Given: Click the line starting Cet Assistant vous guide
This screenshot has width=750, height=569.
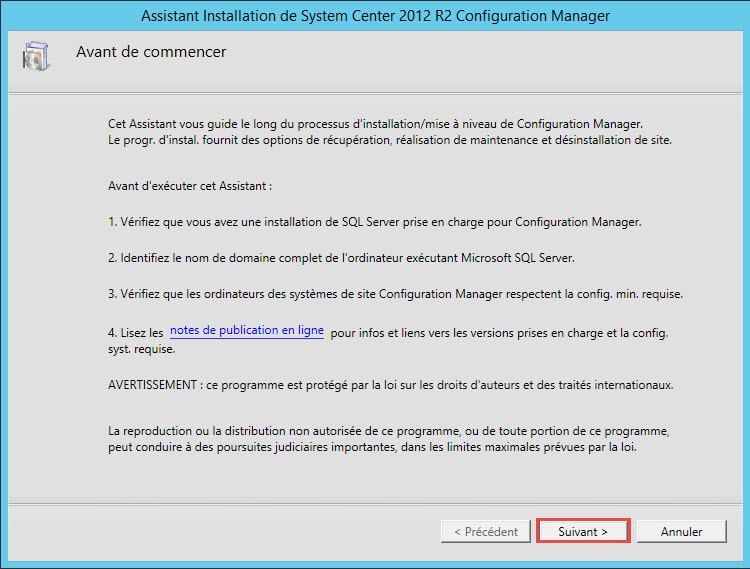Looking at the screenshot, I should [375, 124].
